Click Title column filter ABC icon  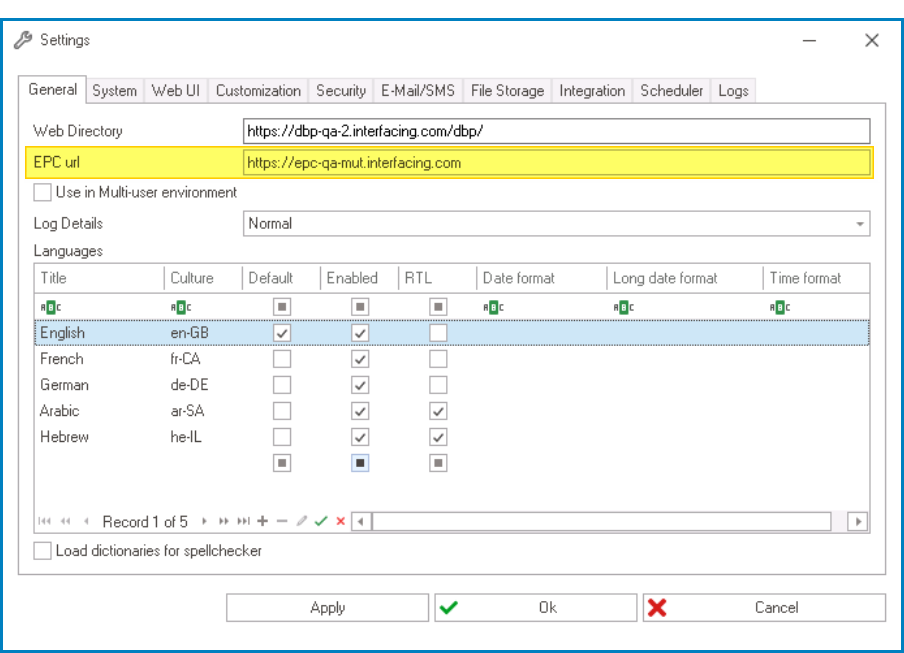click(x=51, y=307)
